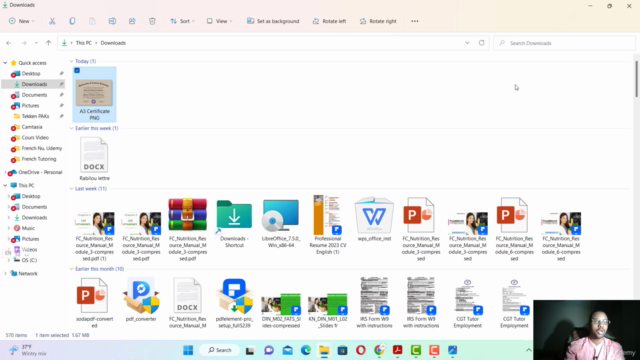Viewport: 640px width, 360px height.
Task: Select OS (C:) drive in sidebar
Action: (29, 260)
